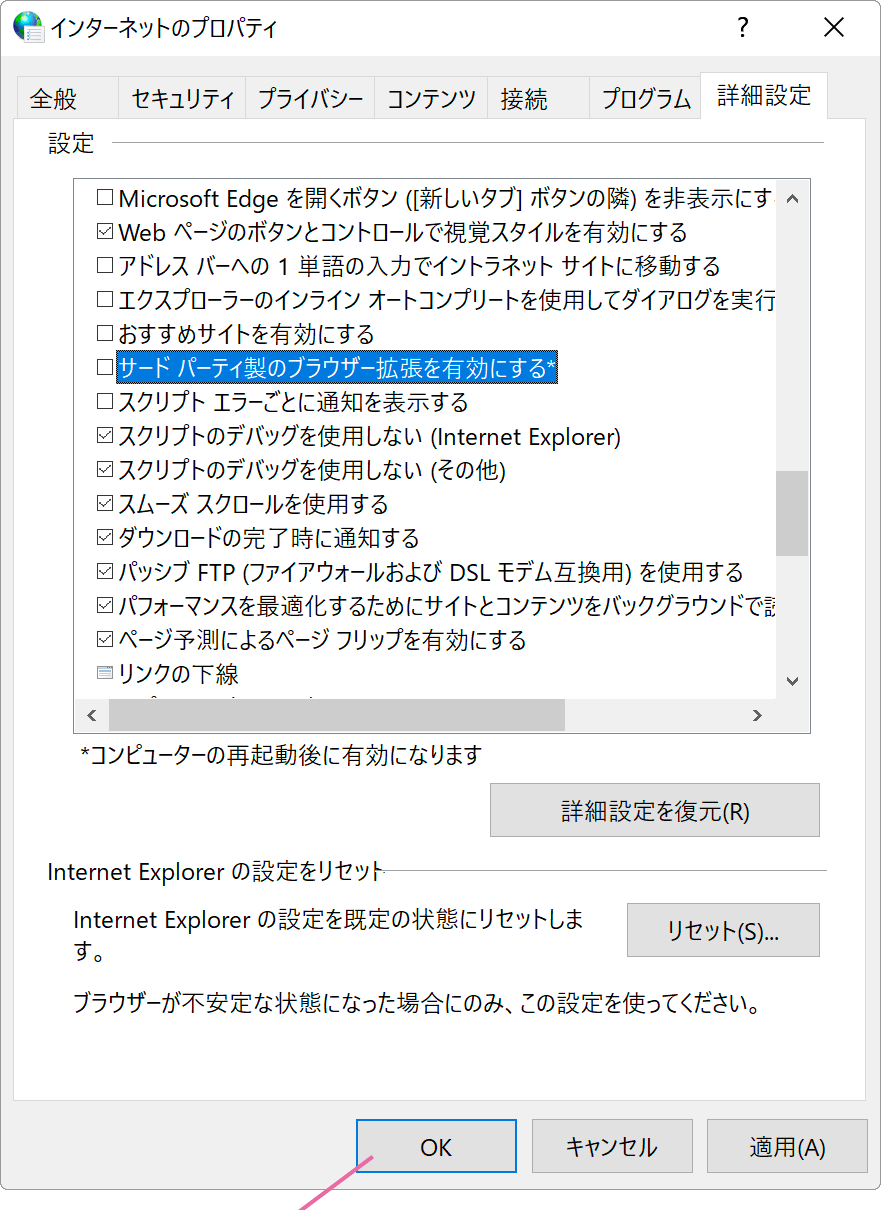Uncheck ダウンロードの完了時に通知する checkbox

(104, 538)
